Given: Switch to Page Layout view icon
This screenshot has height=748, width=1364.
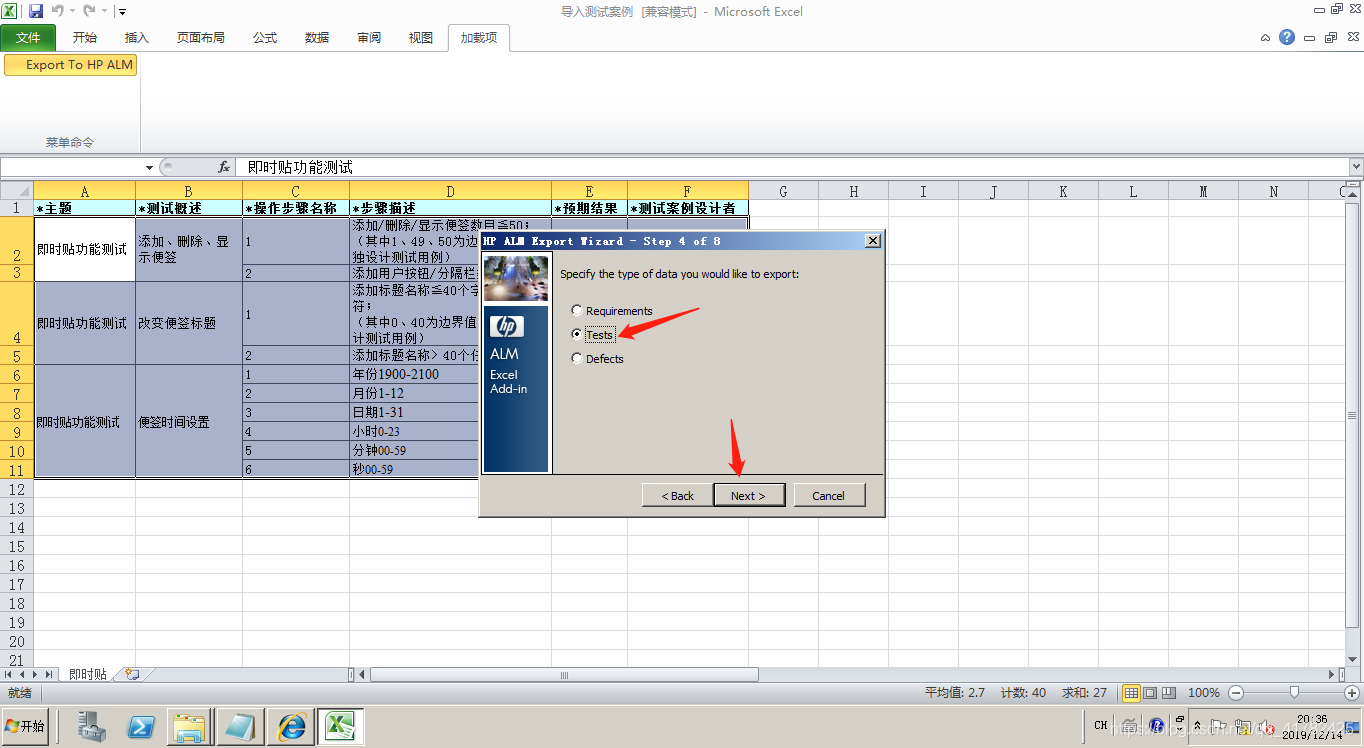Looking at the screenshot, I should pos(1150,693).
